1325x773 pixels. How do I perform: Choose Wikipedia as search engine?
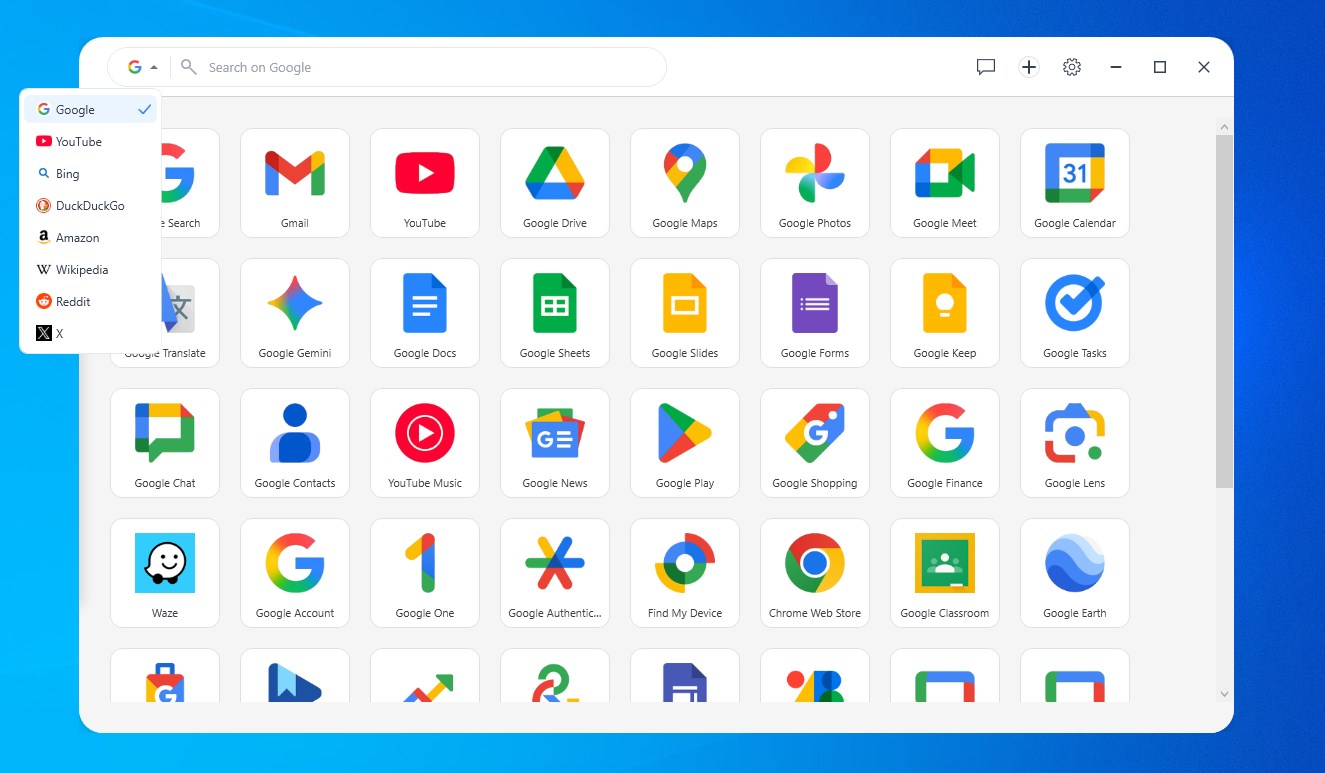pos(91,270)
